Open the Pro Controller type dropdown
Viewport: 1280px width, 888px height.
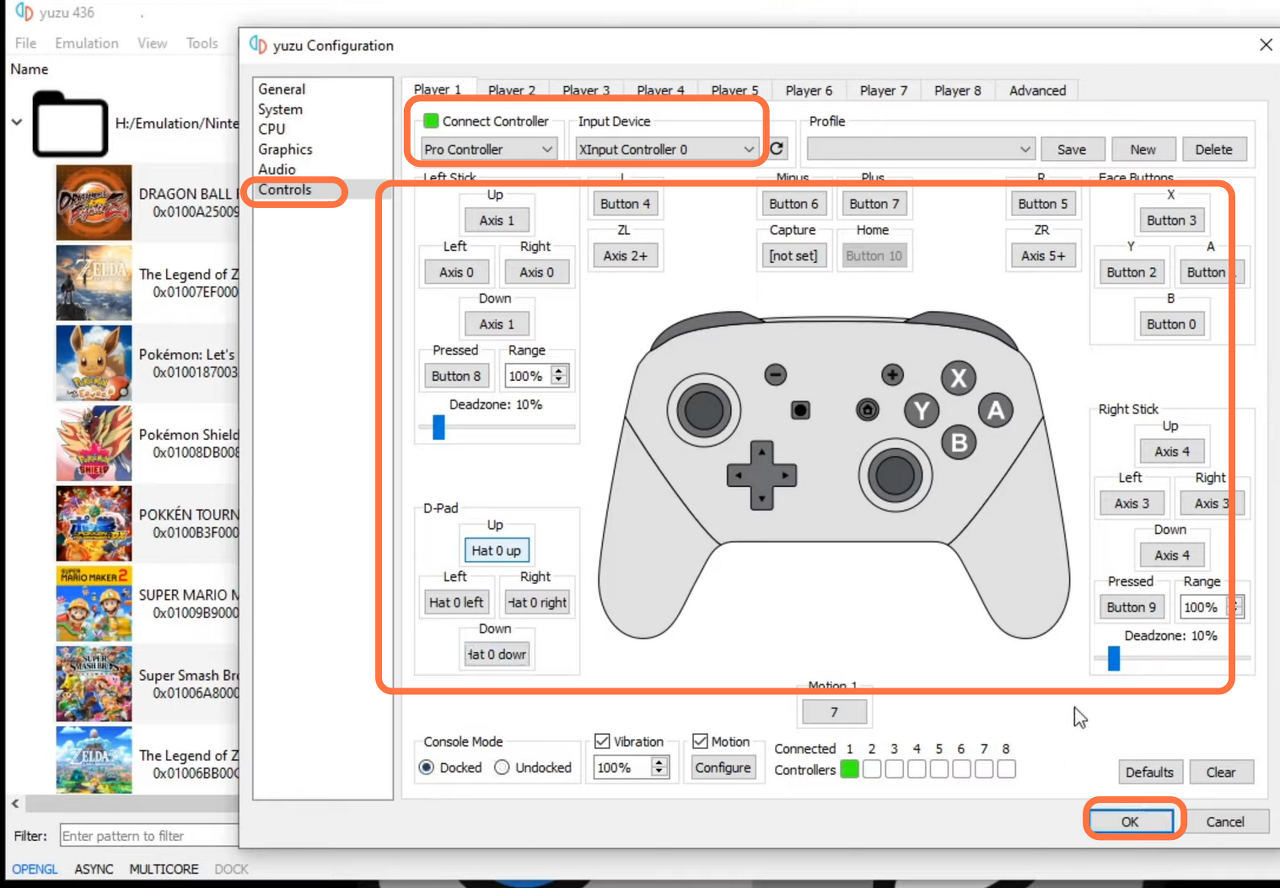(488, 149)
